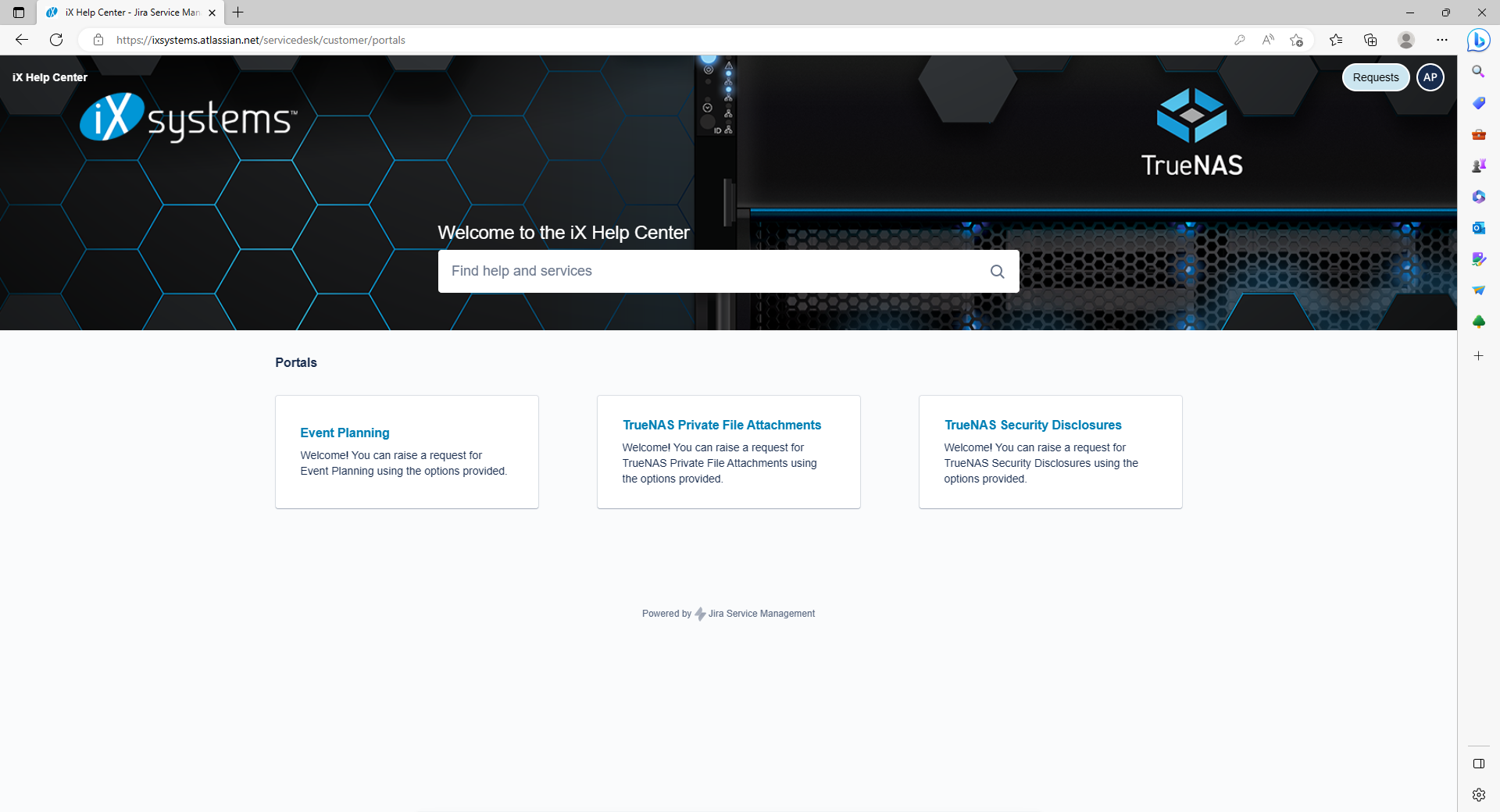Click the browser profile avatar icon
Screen dimensions: 1500x812
pyautogui.click(x=1406, y=40)
